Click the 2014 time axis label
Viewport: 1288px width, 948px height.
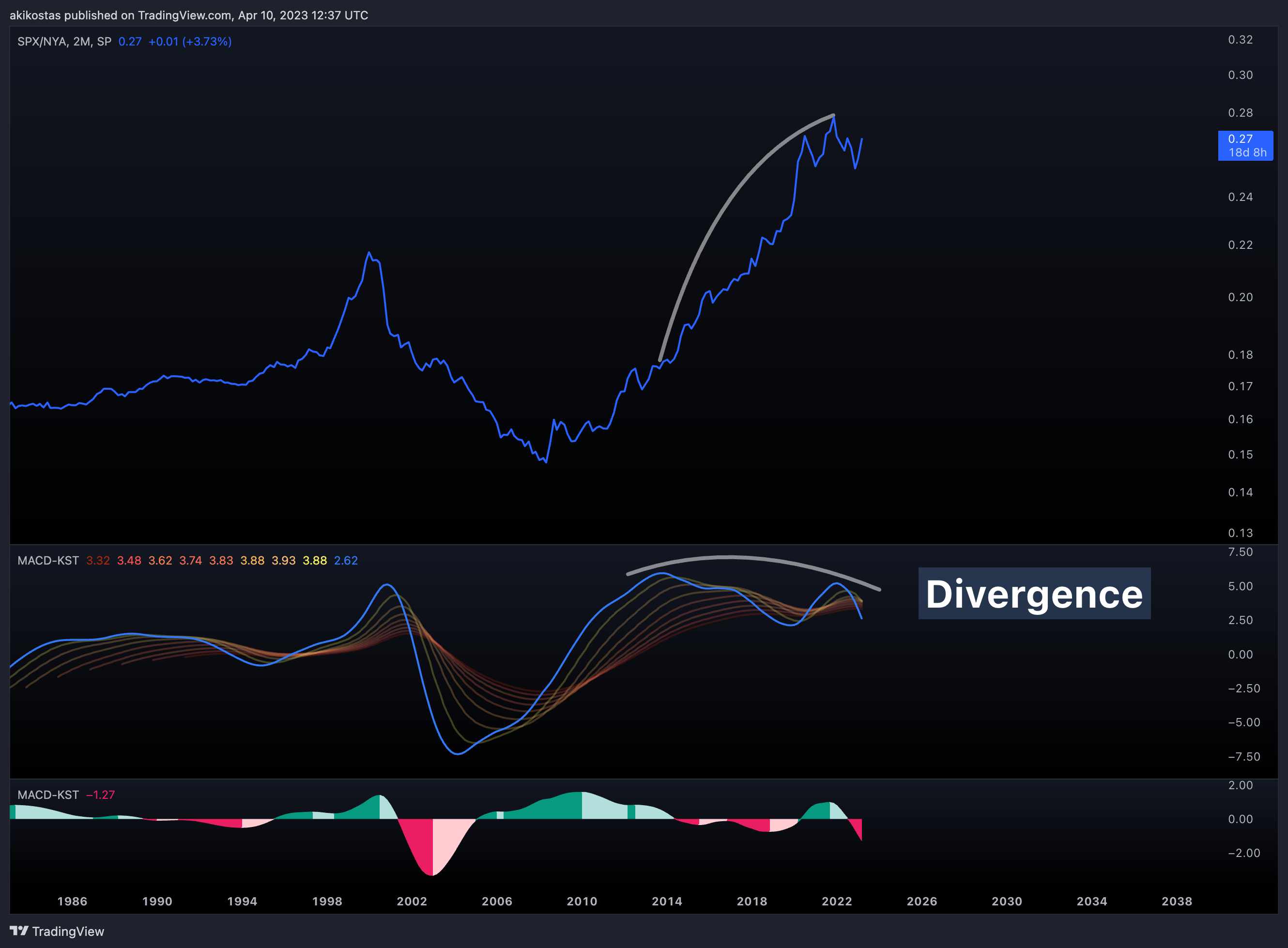(x=667, y=901)
